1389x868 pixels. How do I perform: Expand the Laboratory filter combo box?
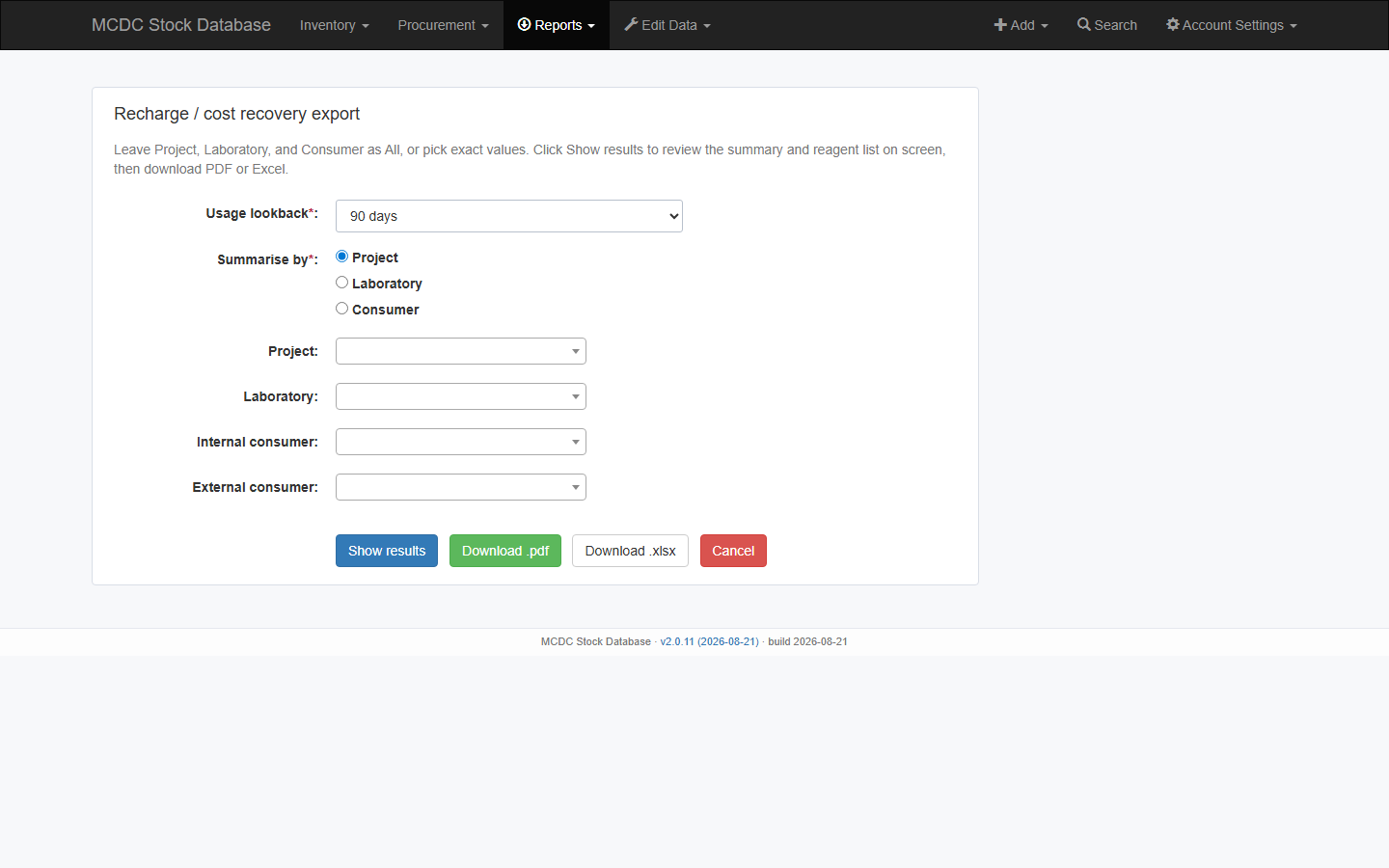click(x=461, y=396)
